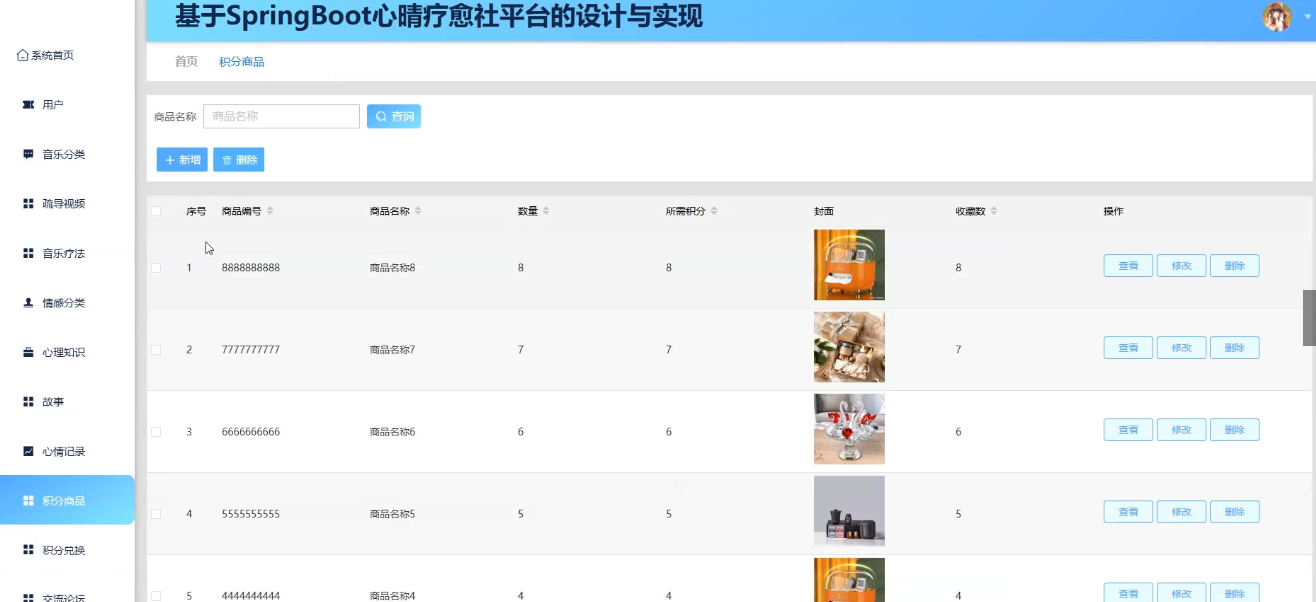Focus the 商品名称 search input field
The image size is (1316, 602).
click(281, 117)
